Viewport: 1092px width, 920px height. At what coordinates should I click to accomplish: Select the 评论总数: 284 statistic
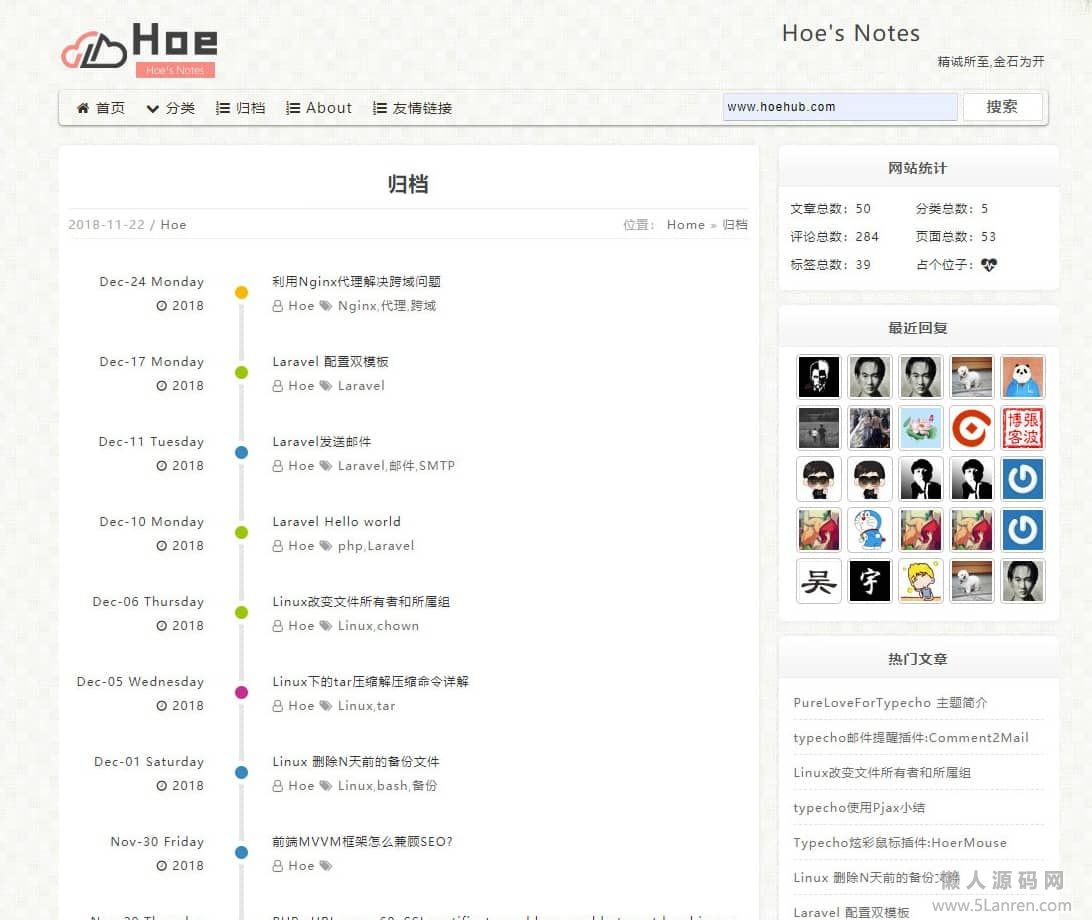[x=834, y=237]
